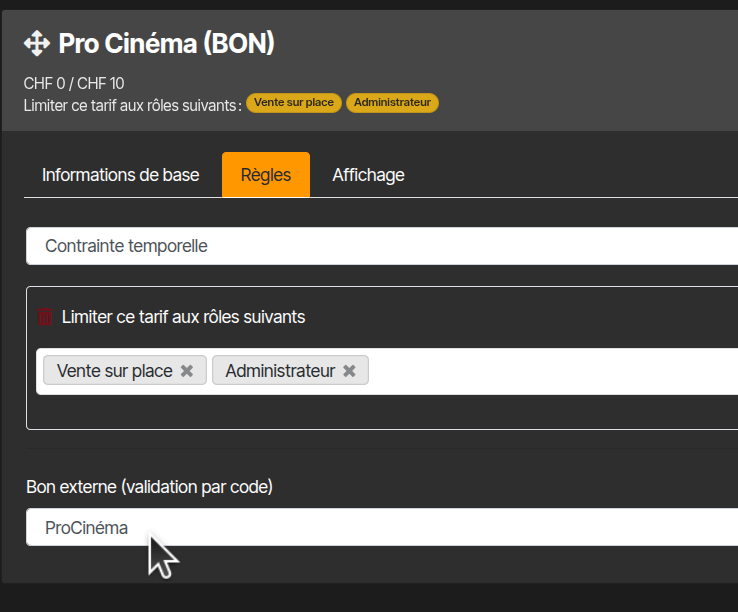Remove the Administrateur role tag

(349, 371)
